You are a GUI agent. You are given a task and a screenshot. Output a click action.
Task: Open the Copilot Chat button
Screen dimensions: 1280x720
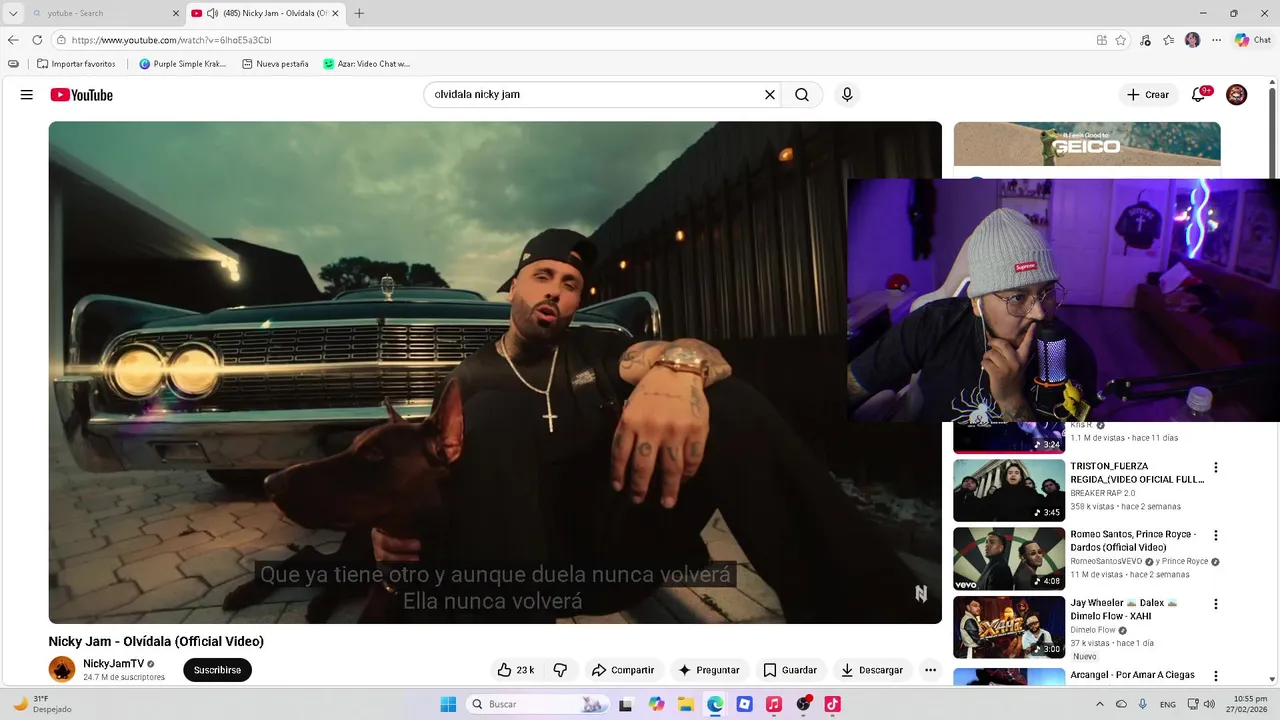click(1253, 40)
